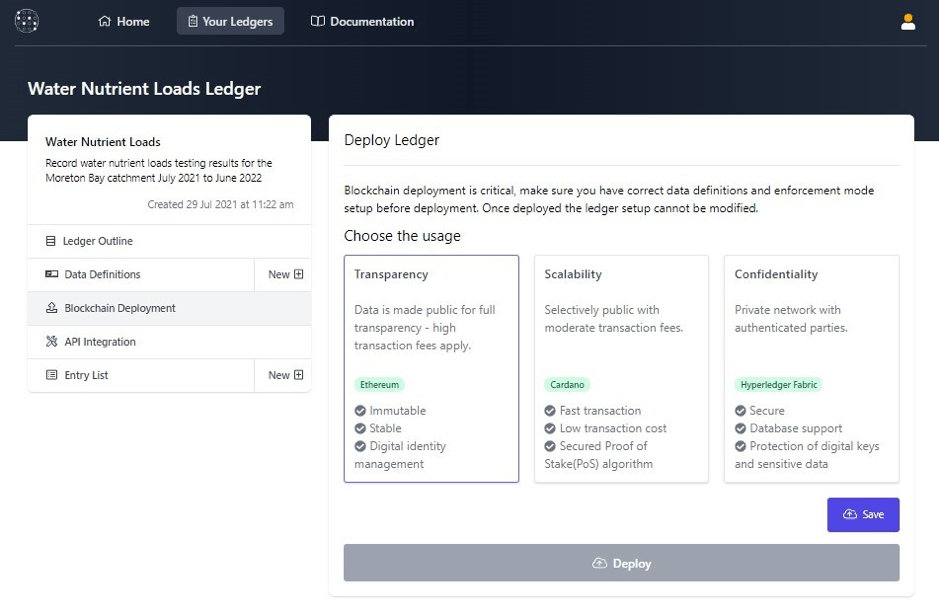Open the Documentation page
939x616 pixels.
coord(362,22)
